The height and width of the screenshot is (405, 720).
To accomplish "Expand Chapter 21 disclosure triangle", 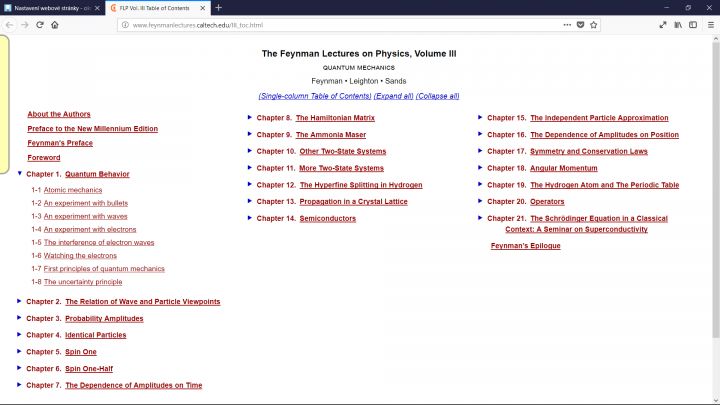I will click(x=480, y=218).
